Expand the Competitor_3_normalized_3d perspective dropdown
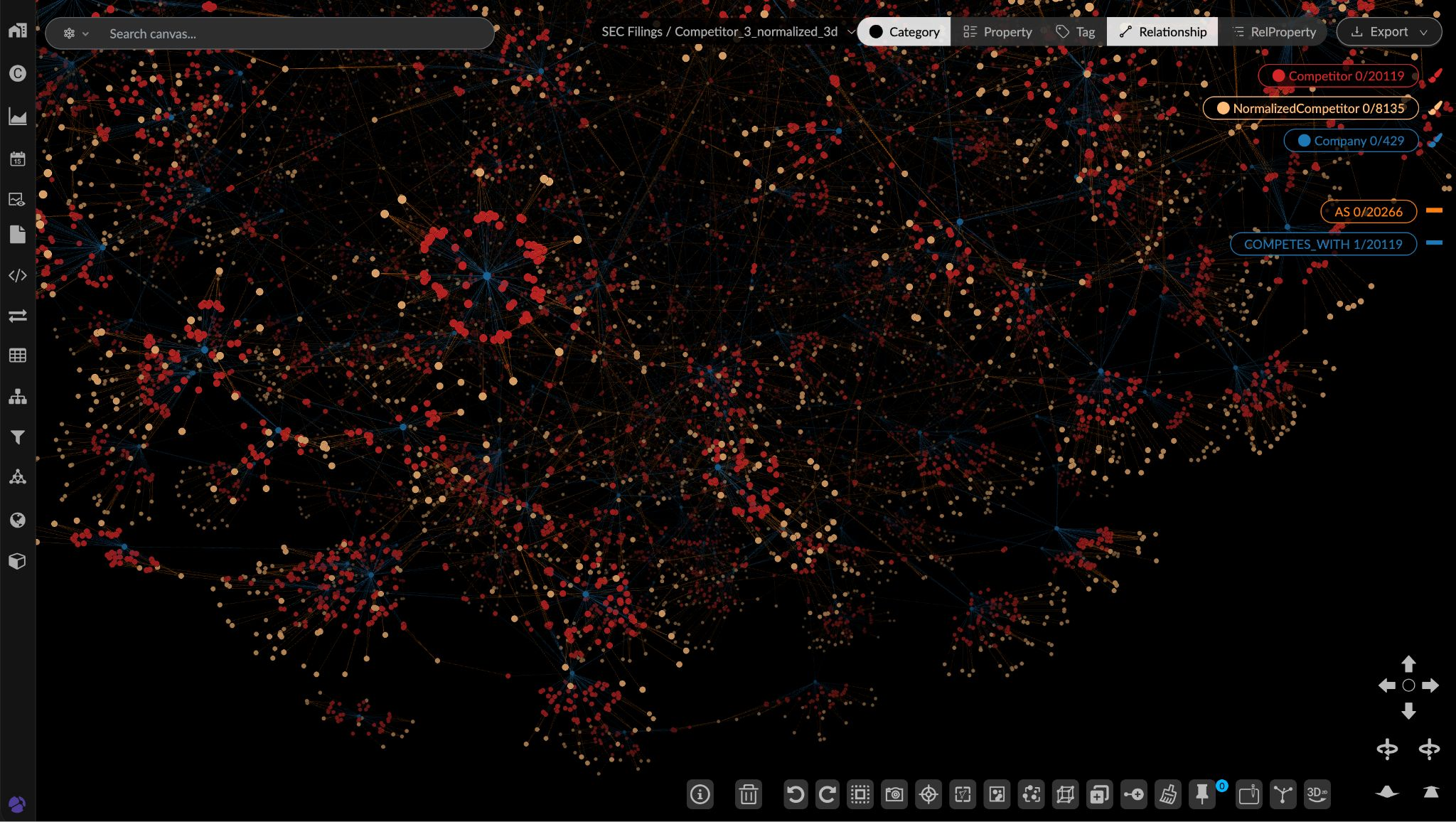This screenshot has height=822, width=1456. (850, 32)
